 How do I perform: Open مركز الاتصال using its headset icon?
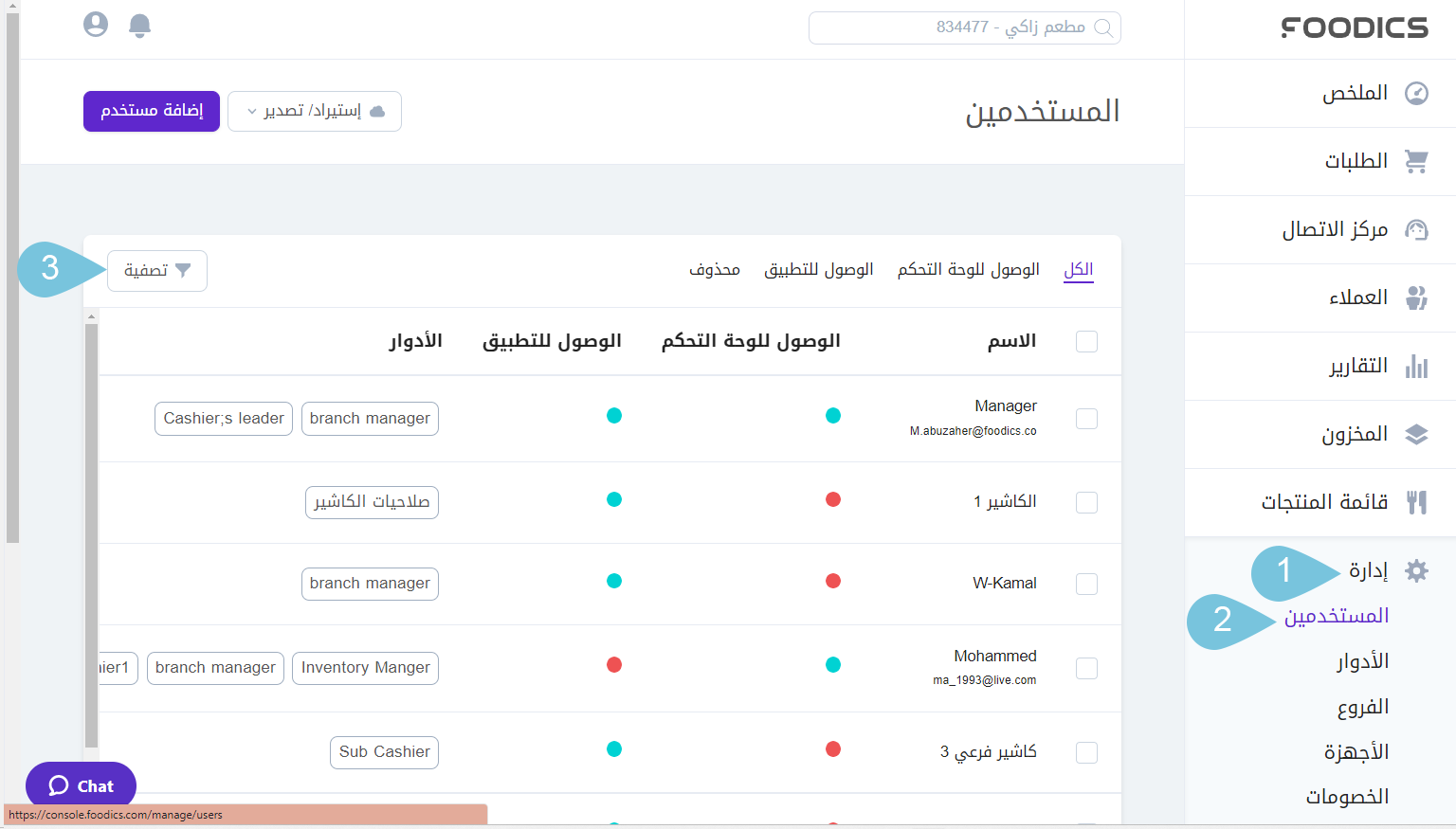point(1416,229)
